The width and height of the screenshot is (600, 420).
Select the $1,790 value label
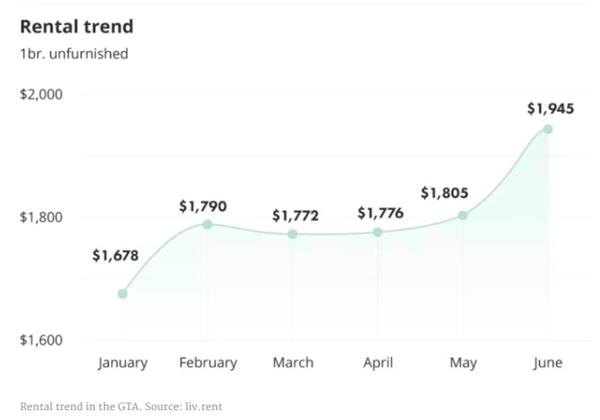[x=203, y=207]
